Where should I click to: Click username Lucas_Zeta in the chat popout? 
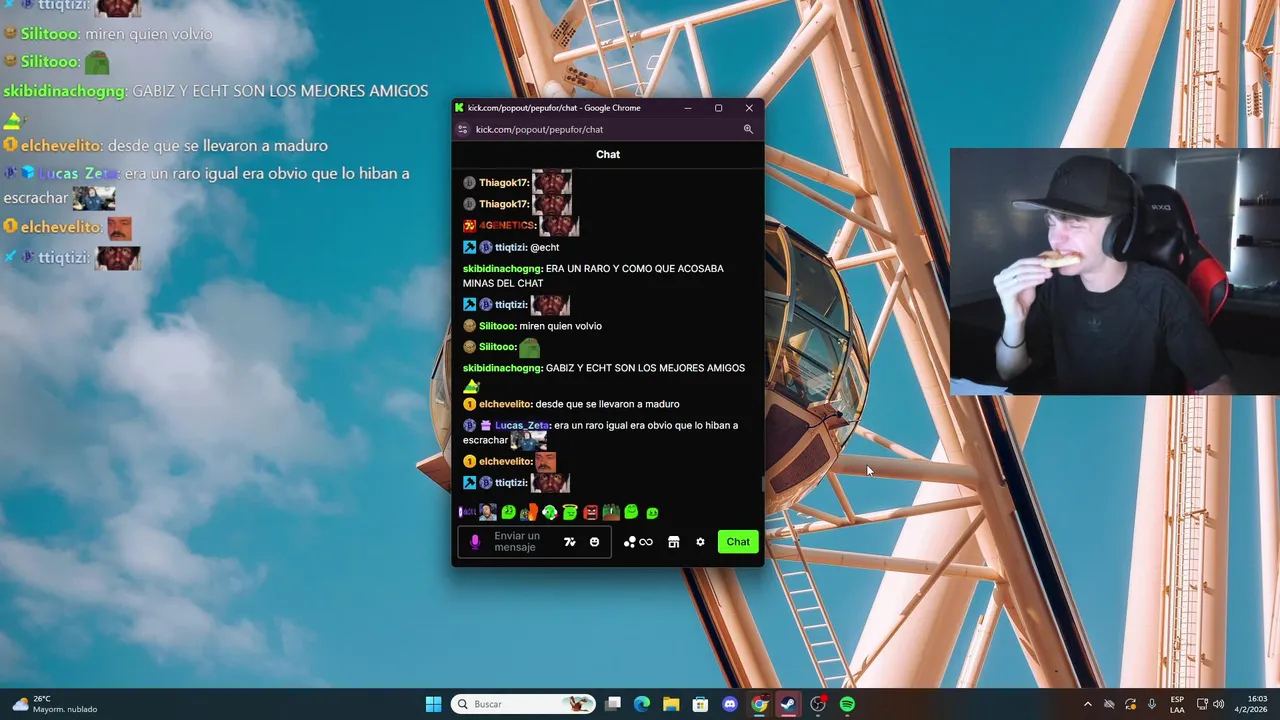[522, 425]
